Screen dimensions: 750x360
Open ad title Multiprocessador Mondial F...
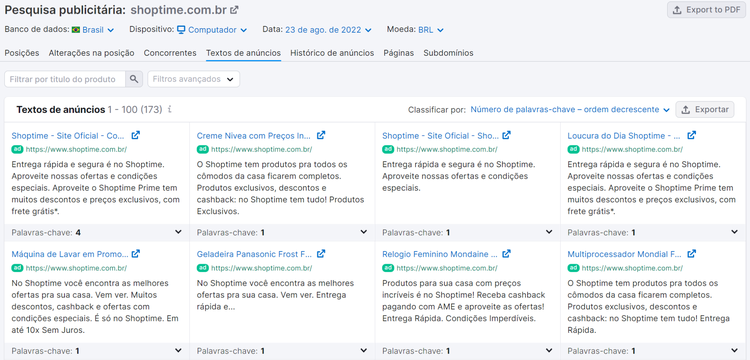625,254
